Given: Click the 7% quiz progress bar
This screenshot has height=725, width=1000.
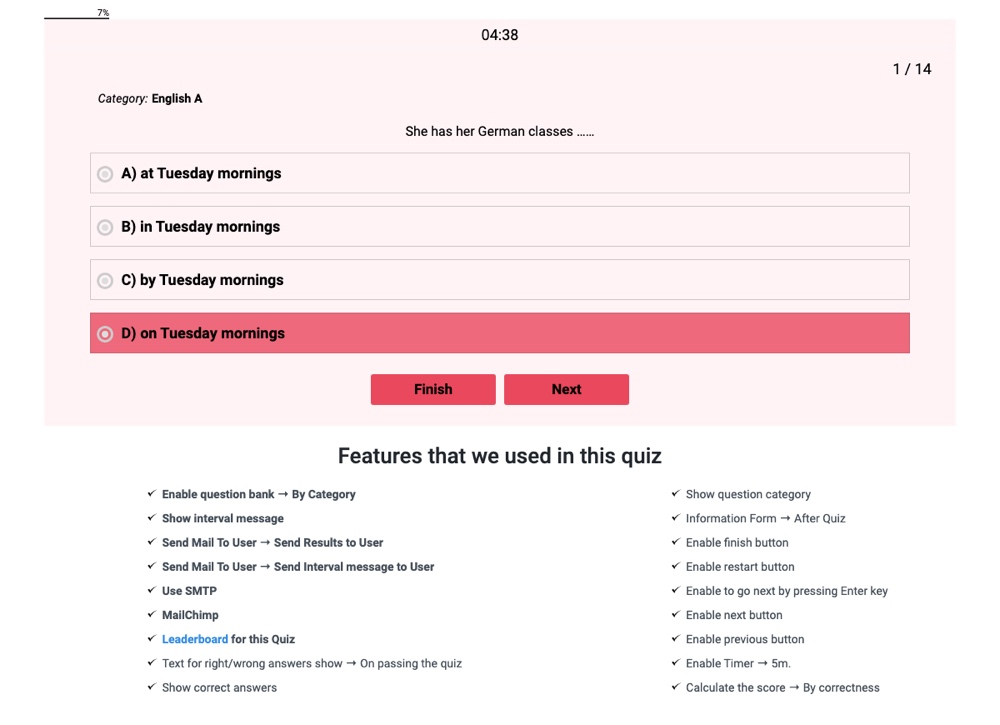Looking at the screenshot, I should 77,17.
